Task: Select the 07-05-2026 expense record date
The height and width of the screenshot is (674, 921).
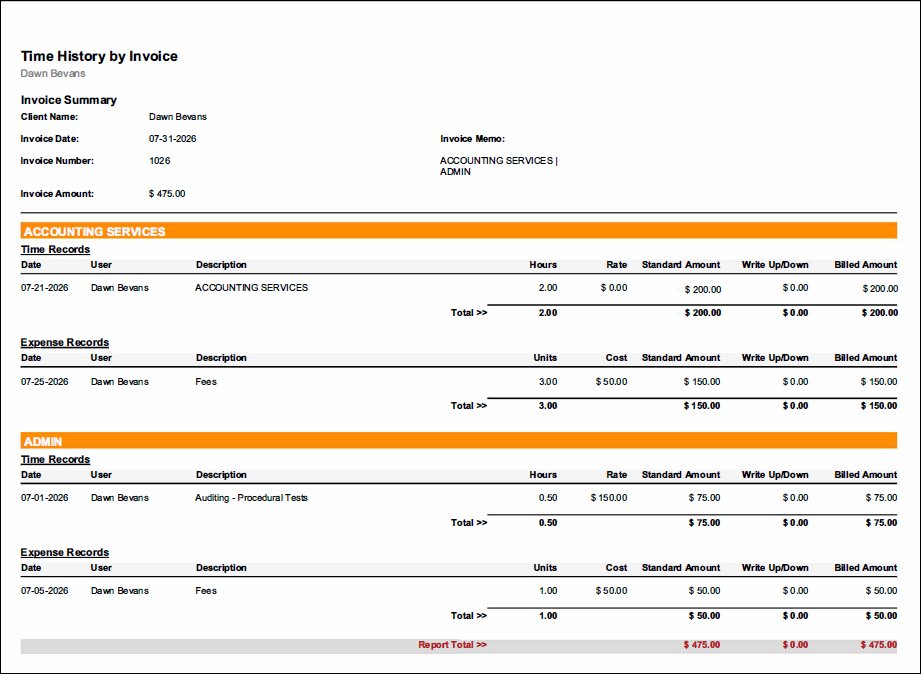Action: (45, 591)
